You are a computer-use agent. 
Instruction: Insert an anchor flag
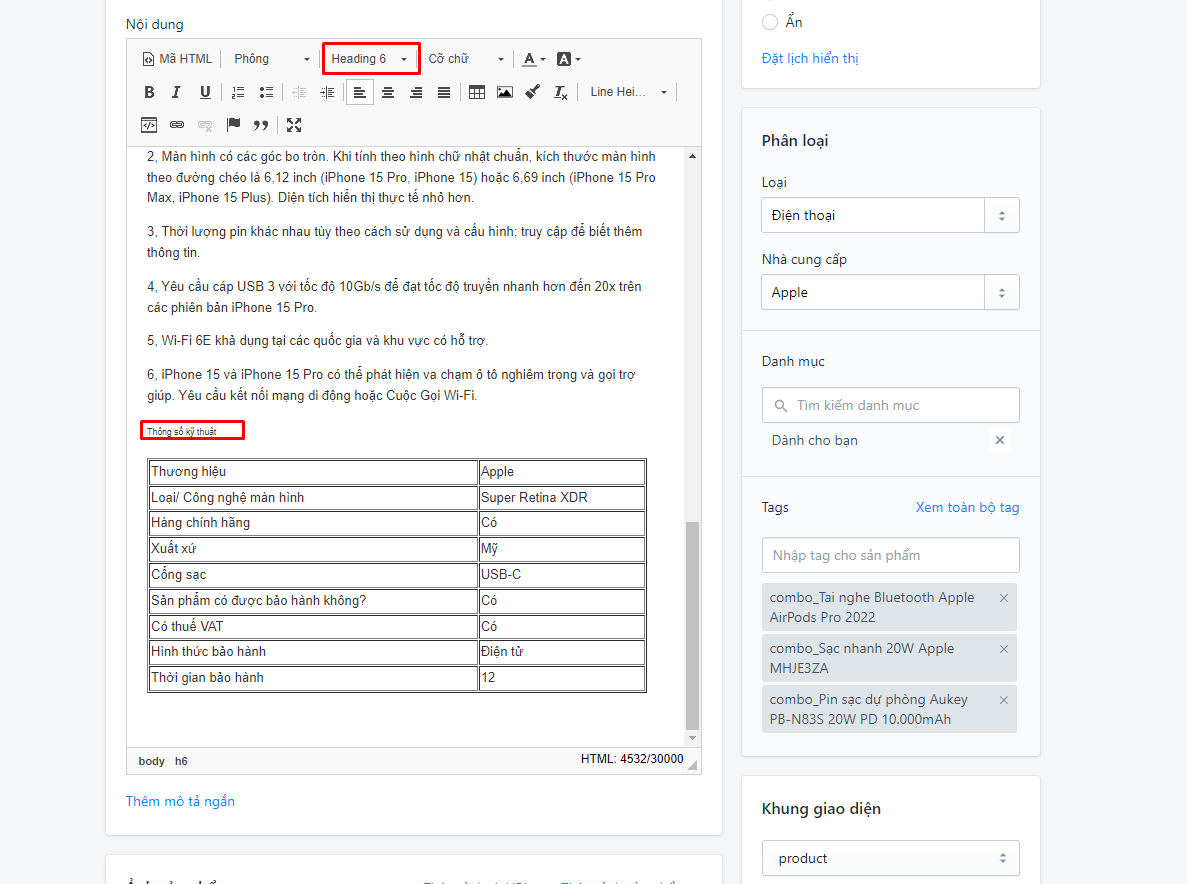click(233, 125)
